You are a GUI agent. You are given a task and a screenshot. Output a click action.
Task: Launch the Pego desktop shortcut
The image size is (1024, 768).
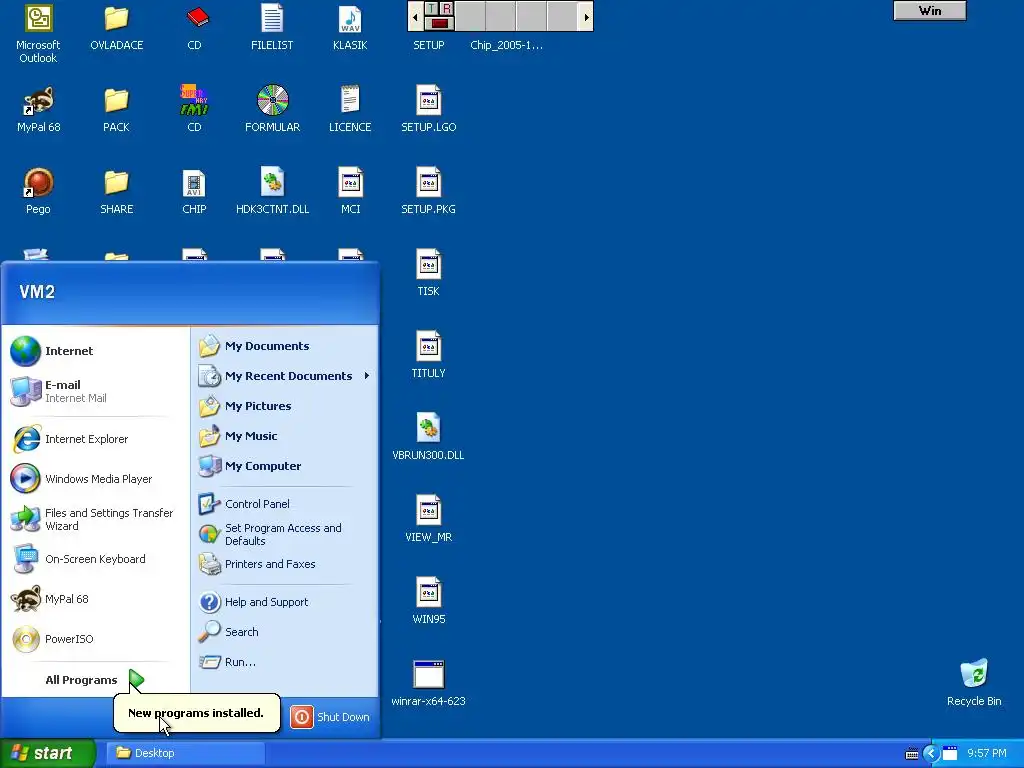click(x=38, y=192)
